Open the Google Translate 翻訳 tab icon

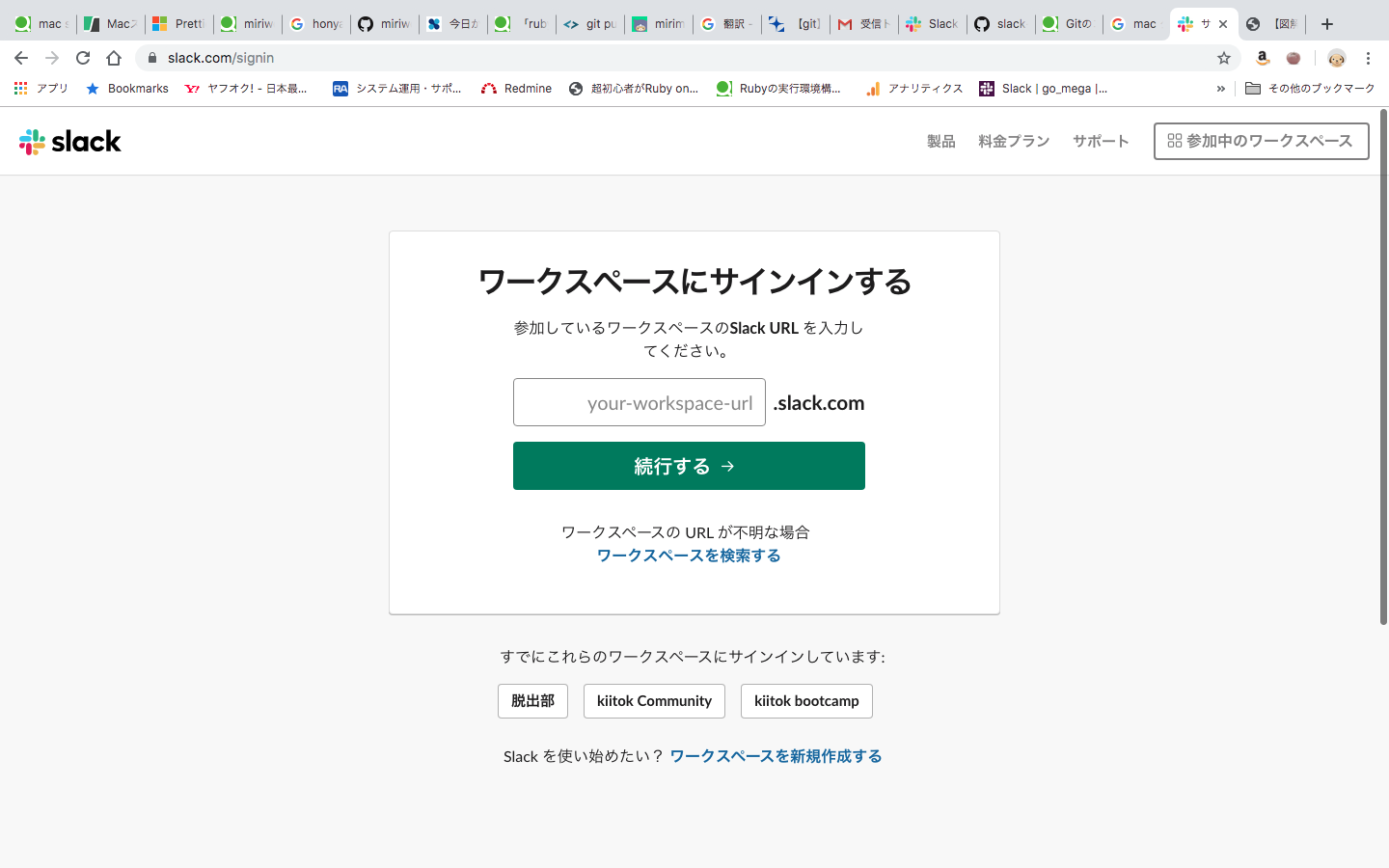[x=709, y=24]
